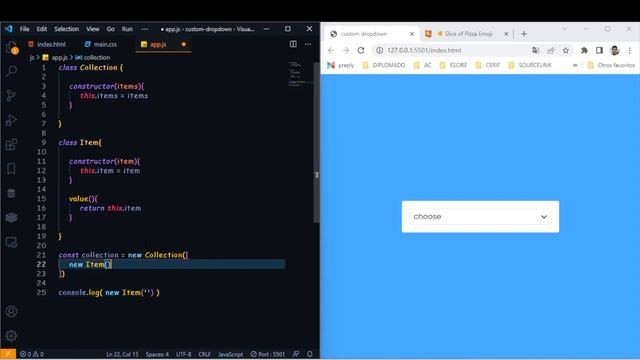The height and width of the screenshot is (360, 640).
Task: Change indentation Spaces: 4 in status bar
Action: point(157,354)
